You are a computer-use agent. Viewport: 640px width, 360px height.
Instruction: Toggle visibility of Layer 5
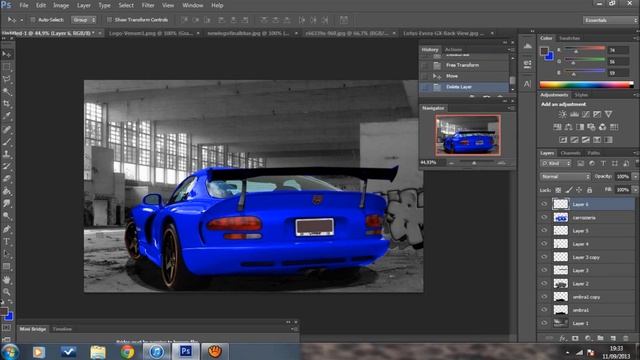click(544, 231)
